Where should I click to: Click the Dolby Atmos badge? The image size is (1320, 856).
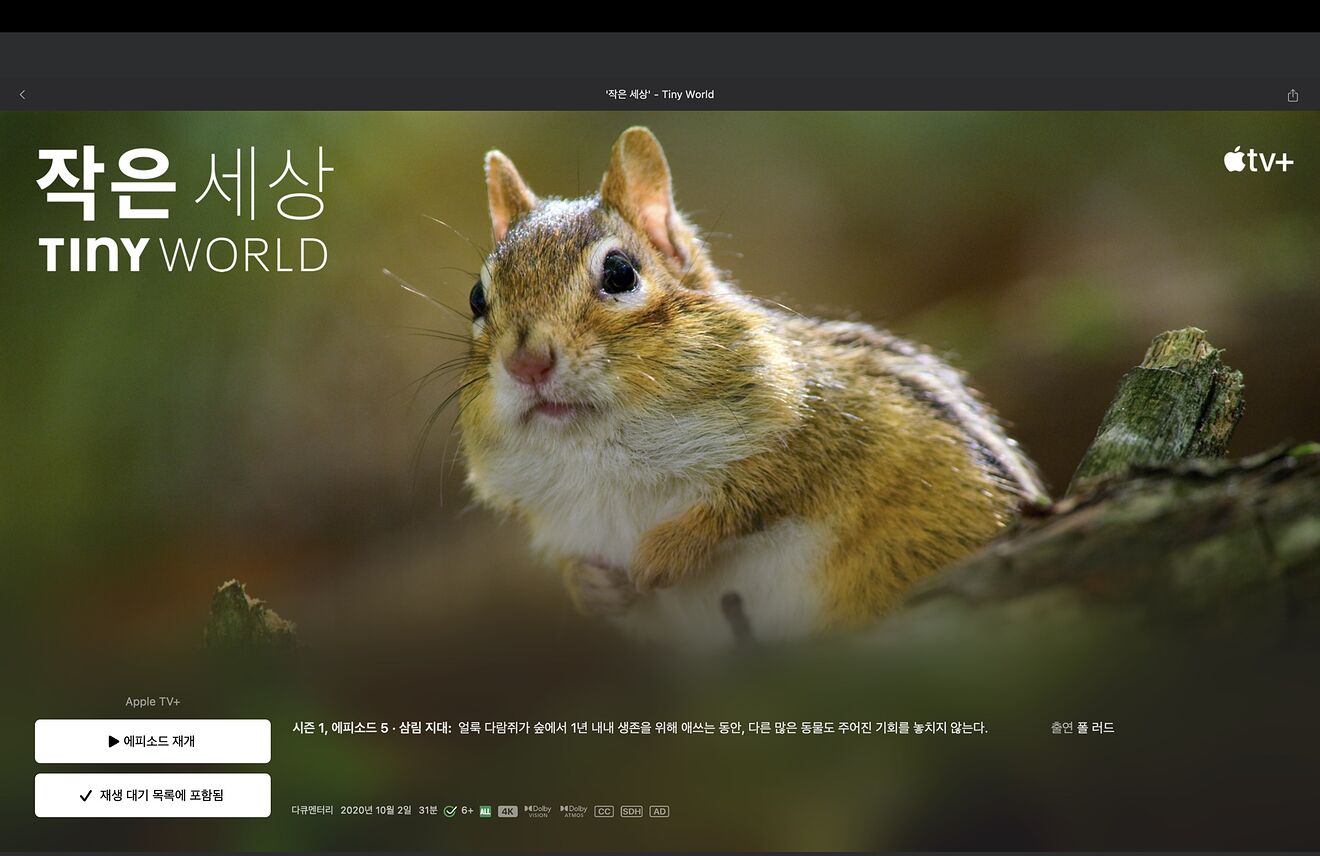pos(574,811)
